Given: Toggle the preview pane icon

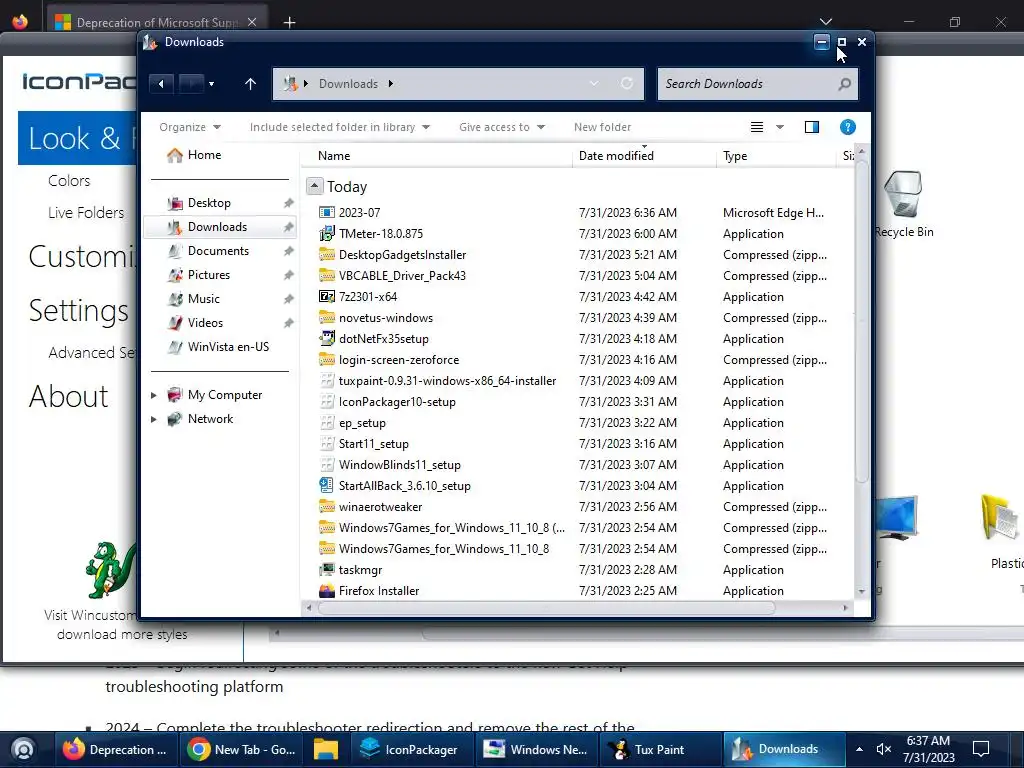Looking at the screenshot, I should tap(812, 127).
